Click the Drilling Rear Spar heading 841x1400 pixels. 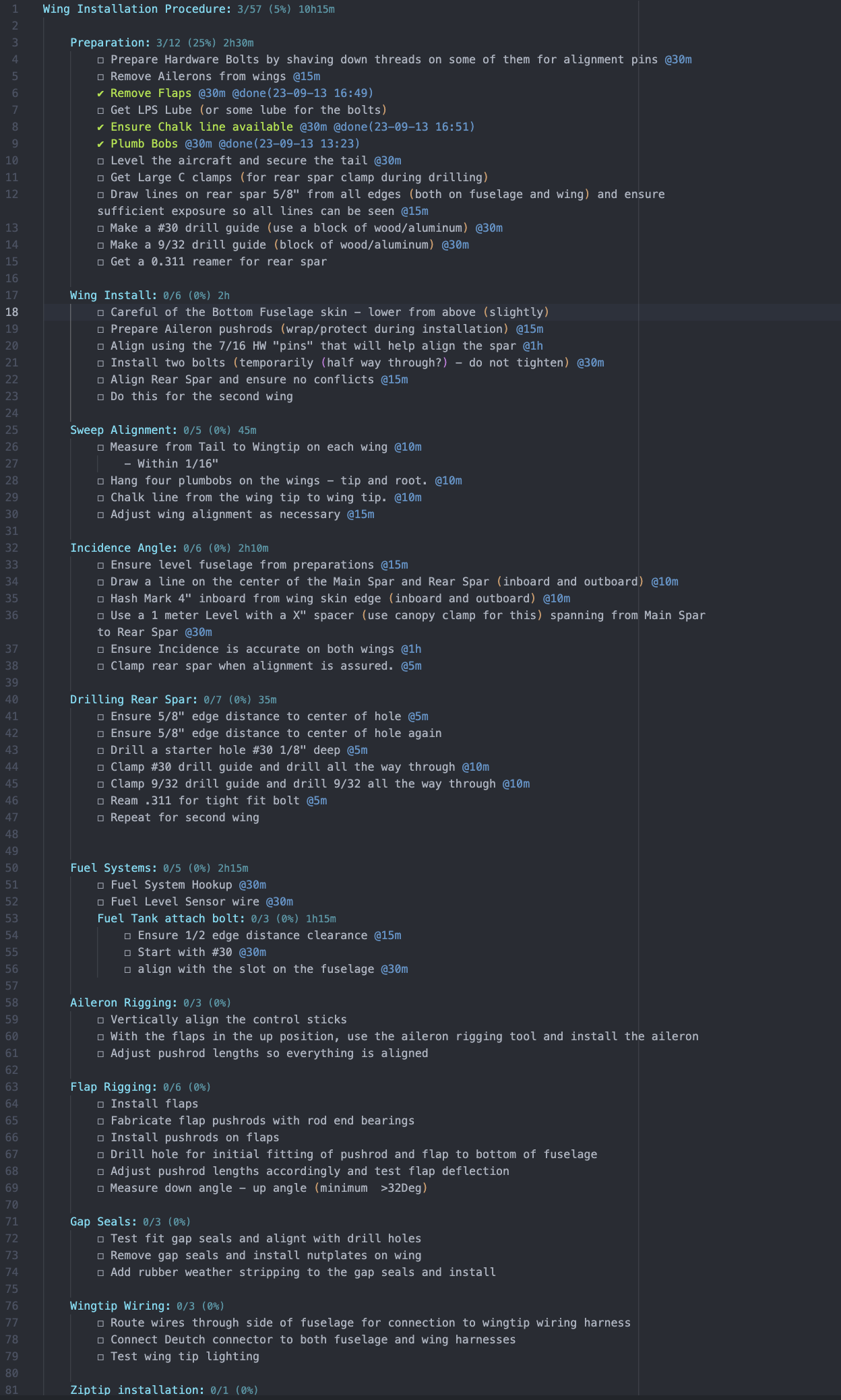click(133, 699)
